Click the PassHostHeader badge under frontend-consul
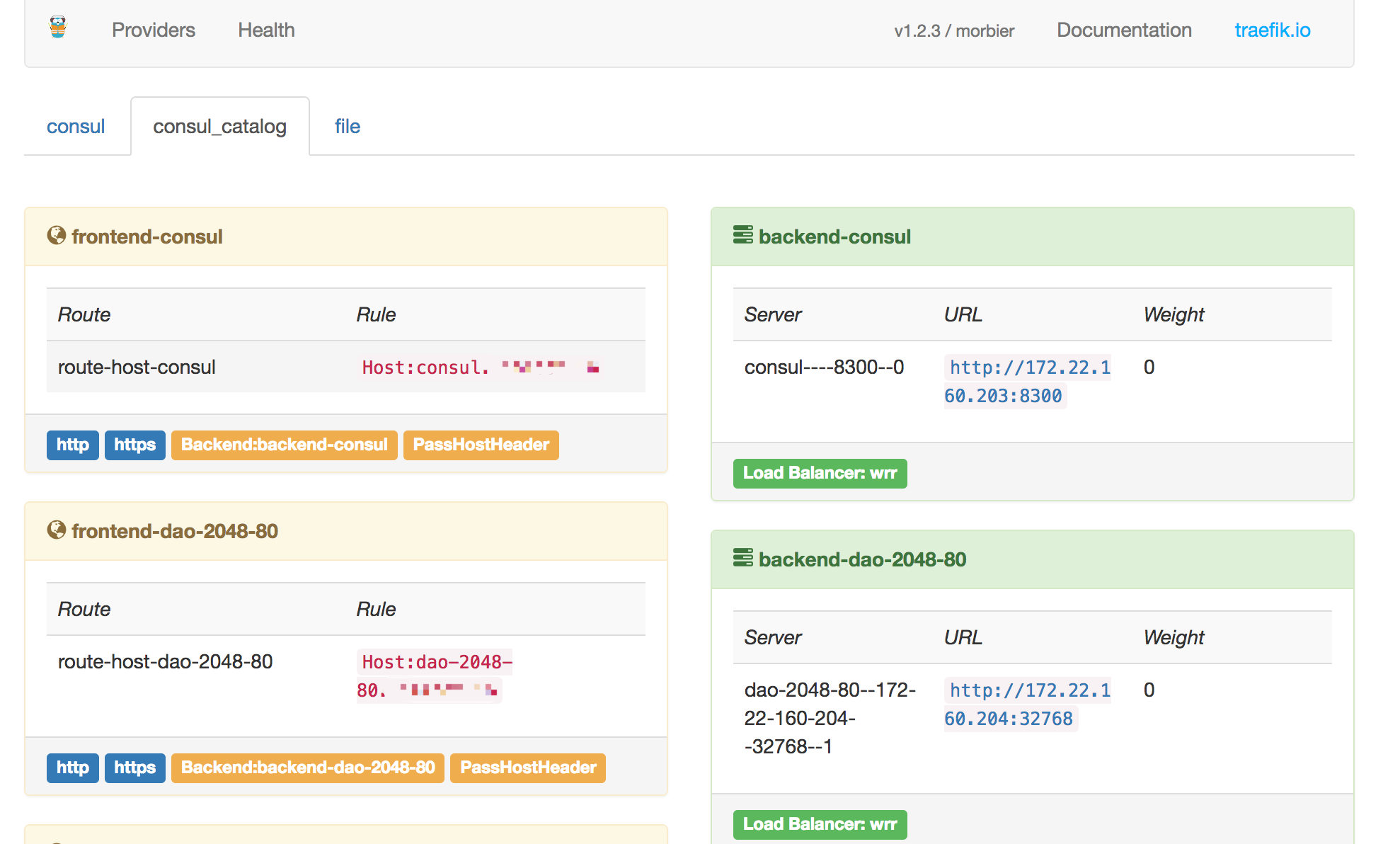The image size is (1400, 844). [481, 445]
